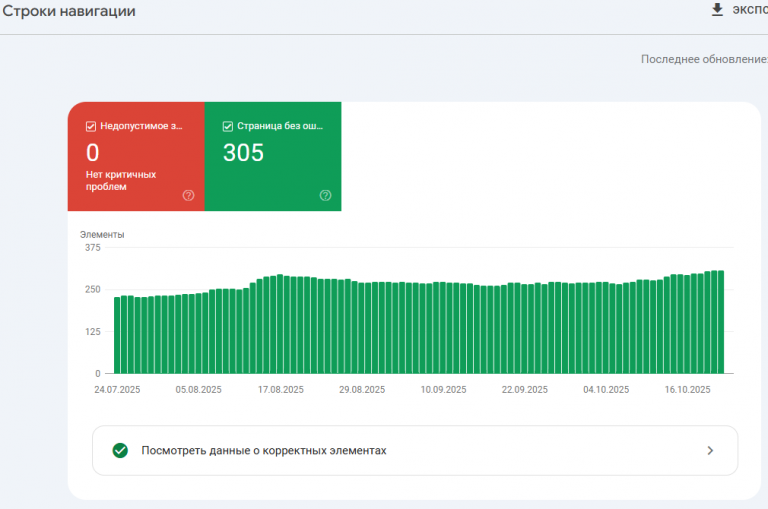The height and width of the screenshot is (509, 768).
Task: Click the first chart bar above 24.07.2025
Action: point(117,335)
